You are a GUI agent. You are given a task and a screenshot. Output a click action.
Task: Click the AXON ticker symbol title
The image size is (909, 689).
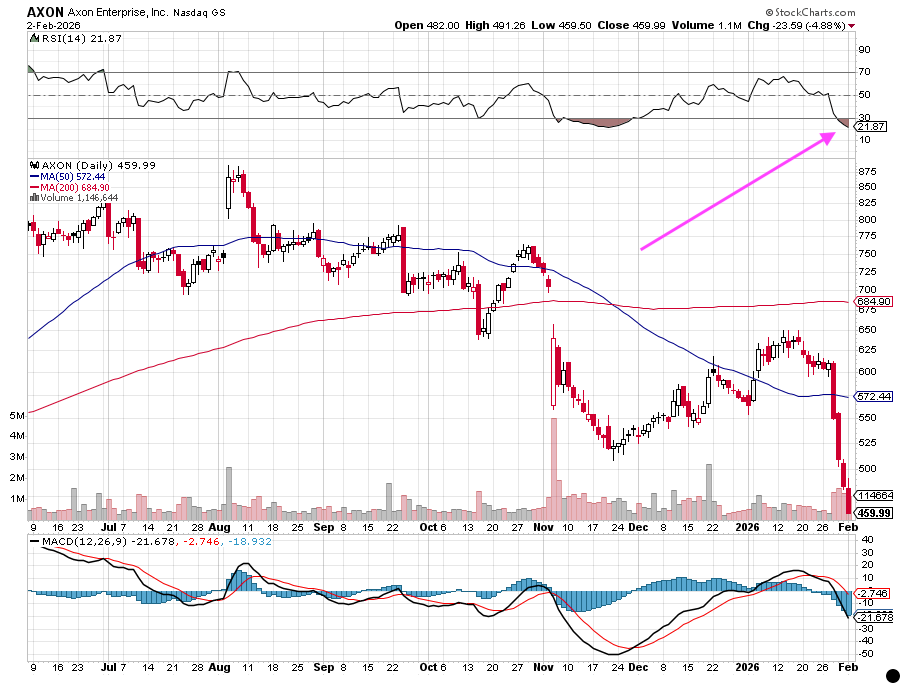(x=46, y=12)
